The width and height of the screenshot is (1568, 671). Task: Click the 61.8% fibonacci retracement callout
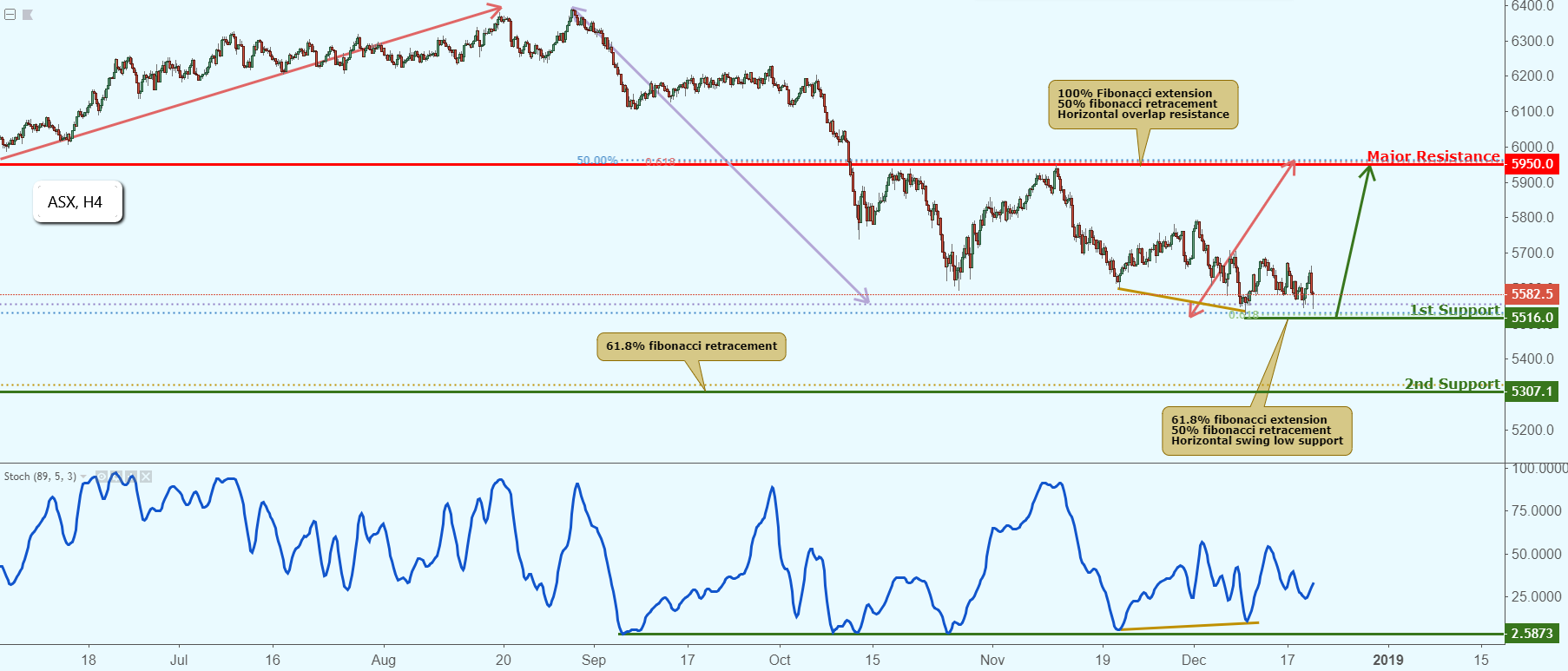click(691, 346)
